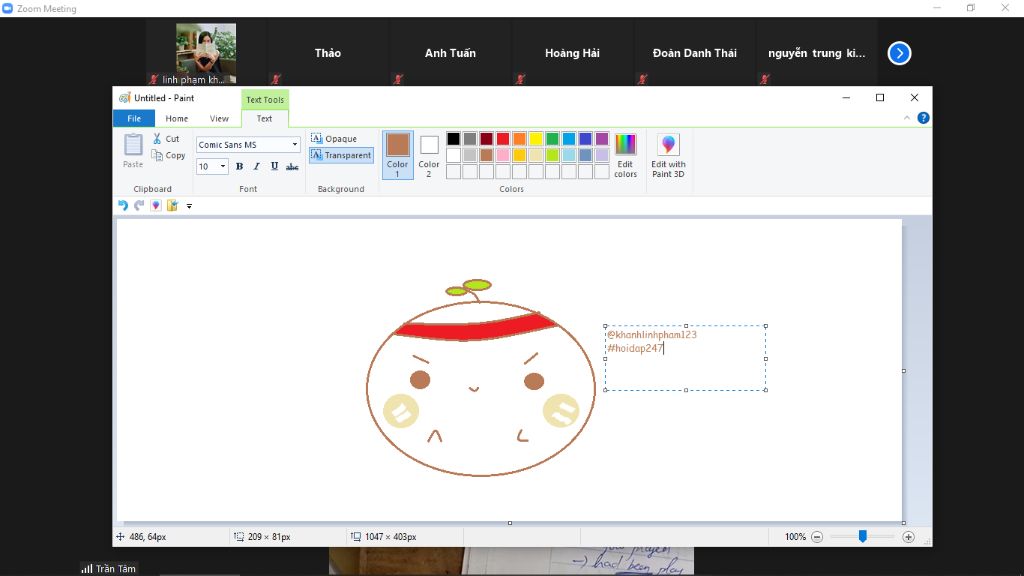Viewport: 1024px width, 576px height.
Task: Select nguyễn trung ki... participant tile
Action: [816, 53]
